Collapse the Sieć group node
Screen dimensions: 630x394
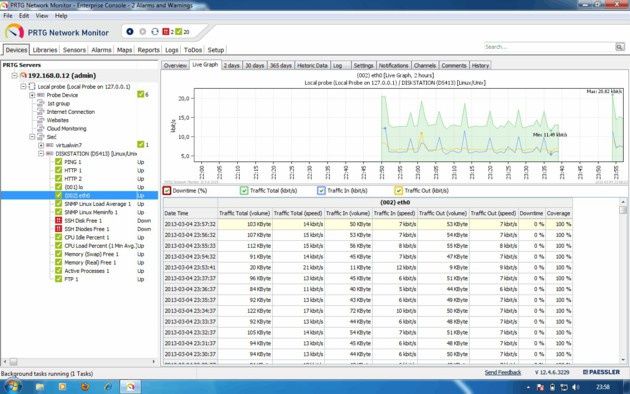tap(32, 137)
